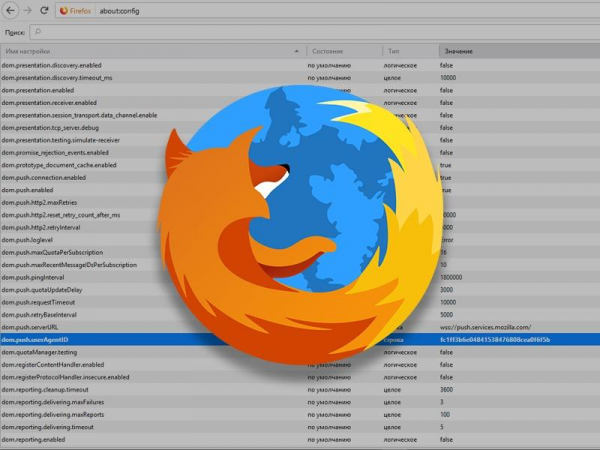600x450 pixels.
Task: Click 'целое' type of dom.presentation.discovery.timeout_ms
Action: pos(392,78)
